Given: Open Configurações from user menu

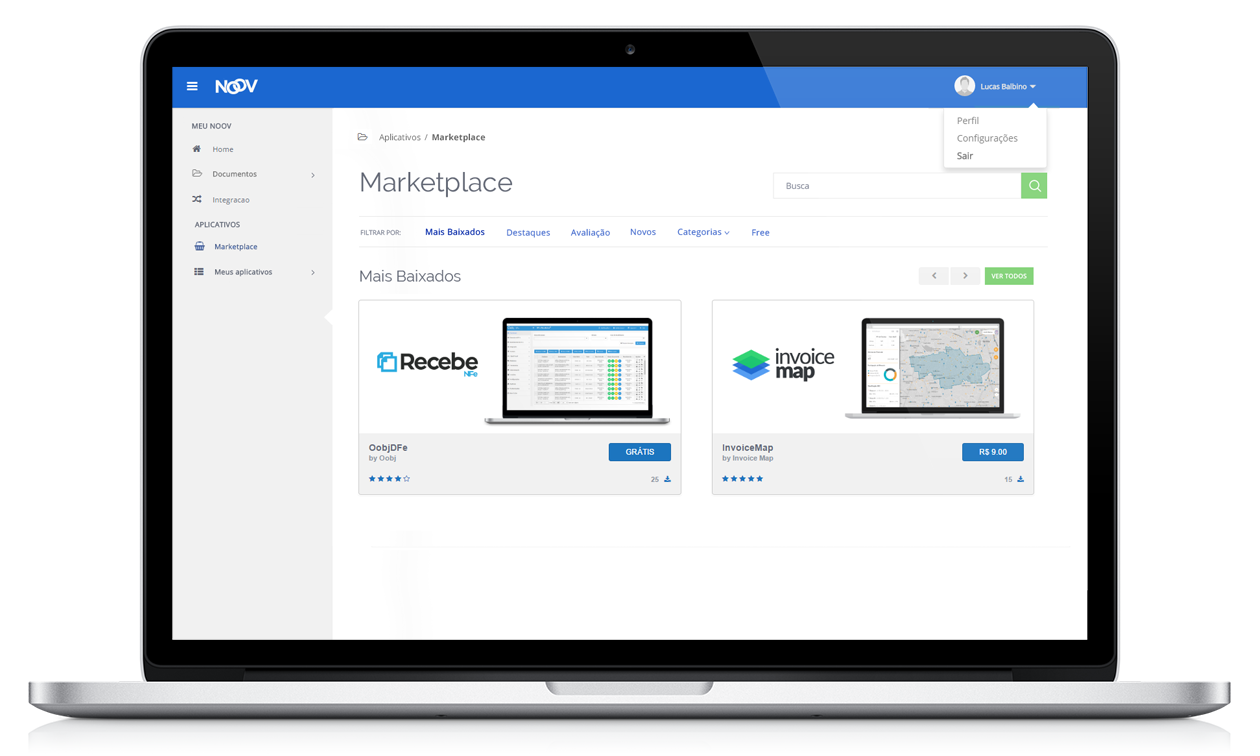Looking at the screenshot, I should click(987, 138).
